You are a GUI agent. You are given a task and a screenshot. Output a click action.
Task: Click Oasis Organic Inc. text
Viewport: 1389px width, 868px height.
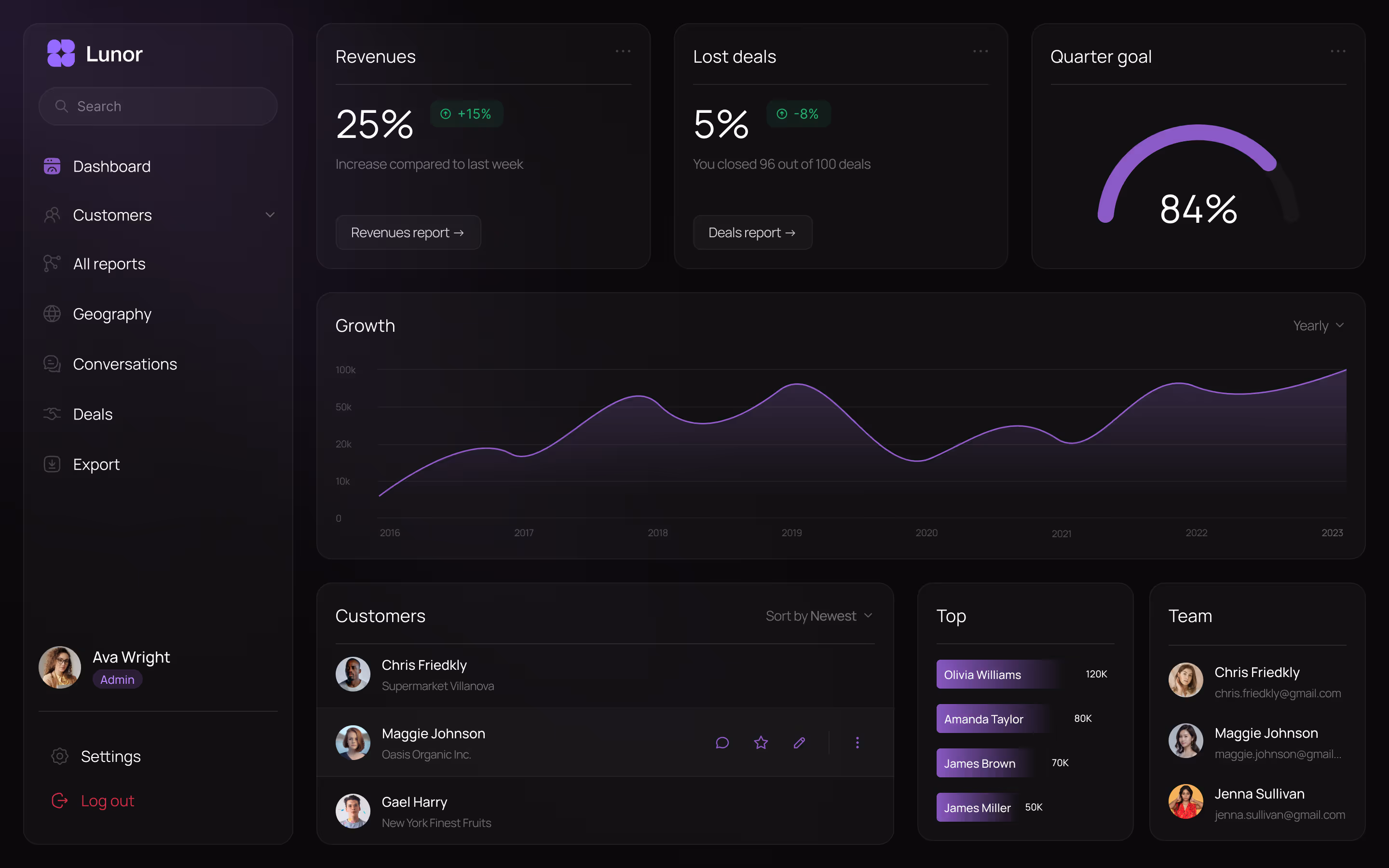pos(426,754)
